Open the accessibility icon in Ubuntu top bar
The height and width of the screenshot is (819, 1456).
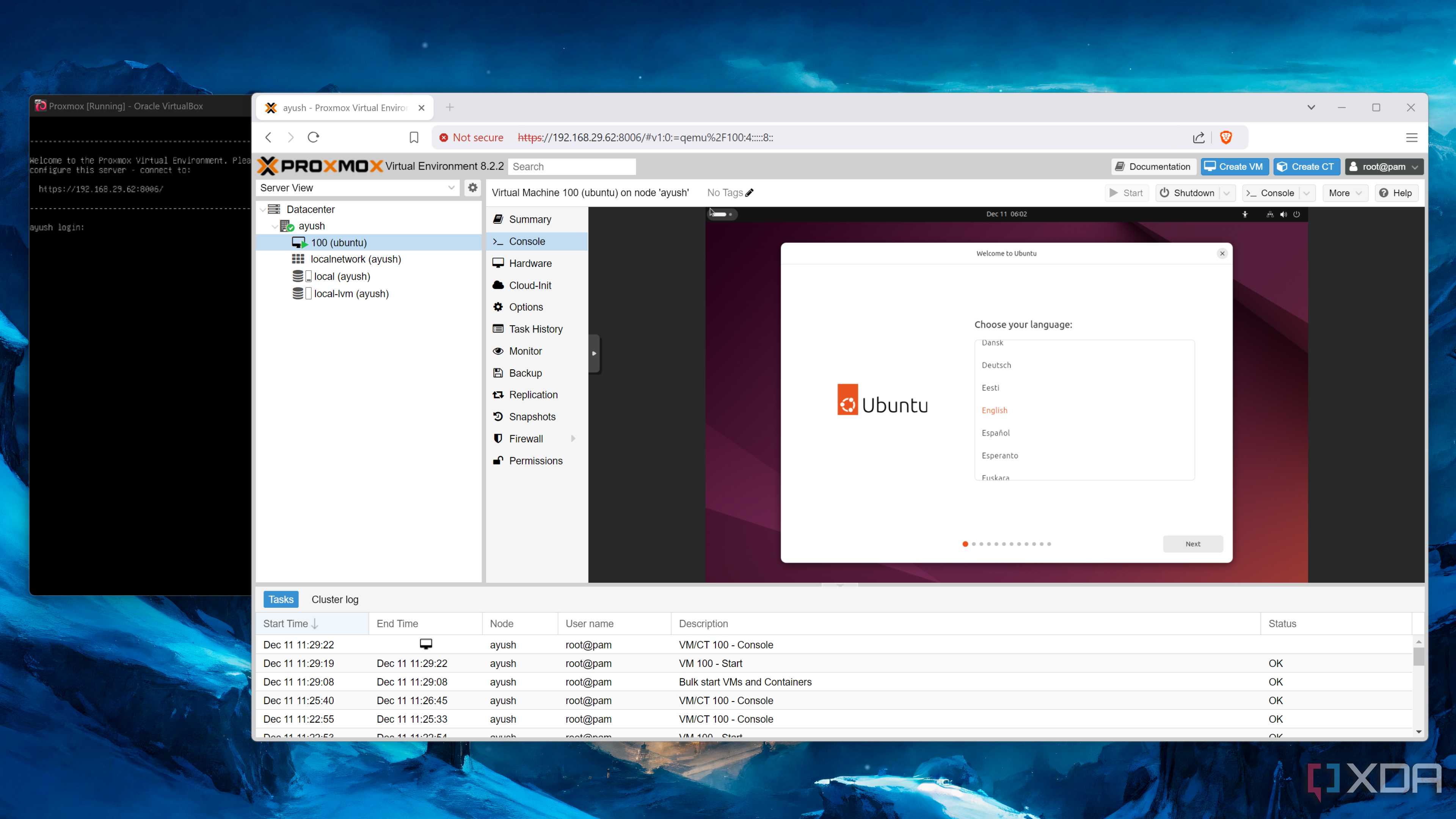tap(1244, 214)
